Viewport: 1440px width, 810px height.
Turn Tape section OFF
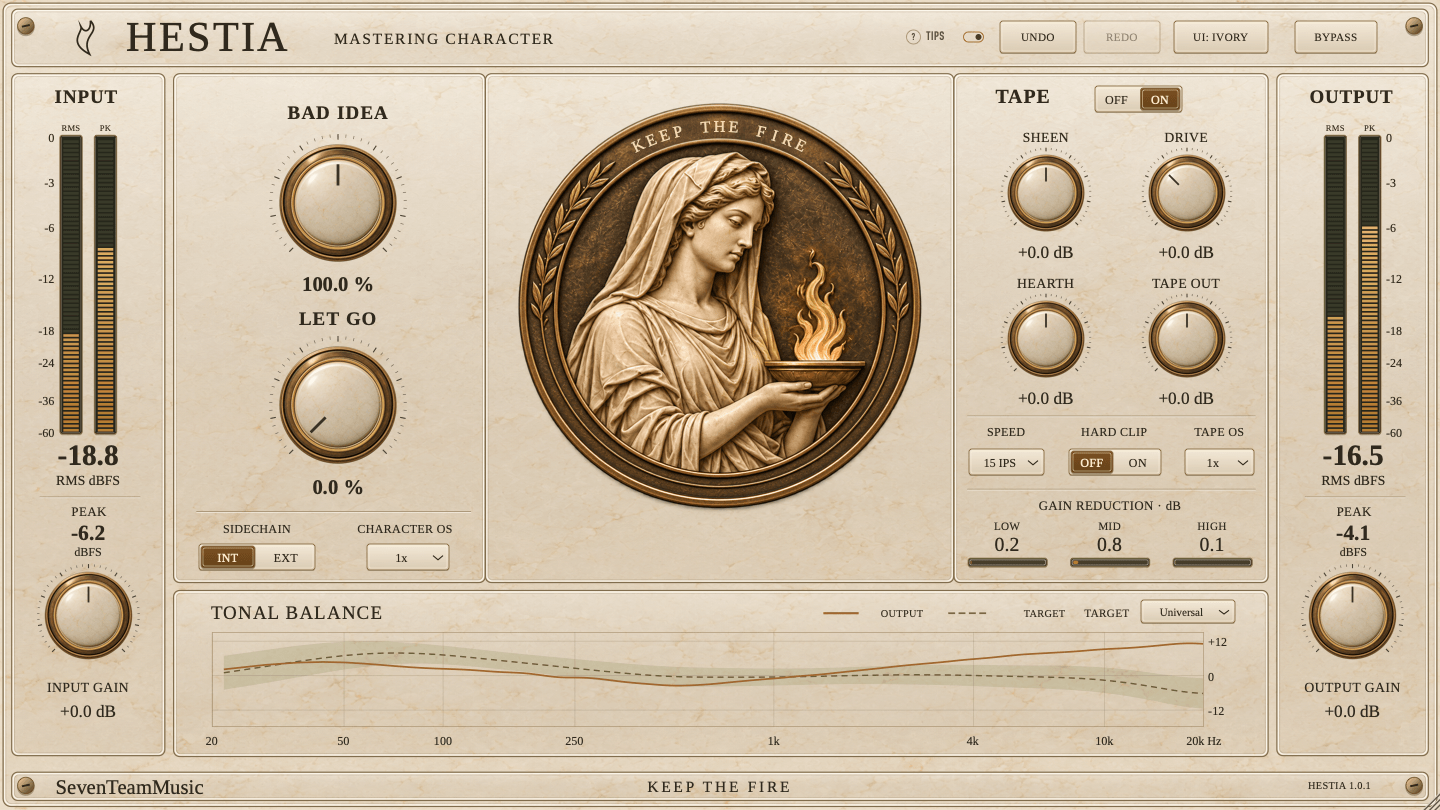tap(1116, 99)
